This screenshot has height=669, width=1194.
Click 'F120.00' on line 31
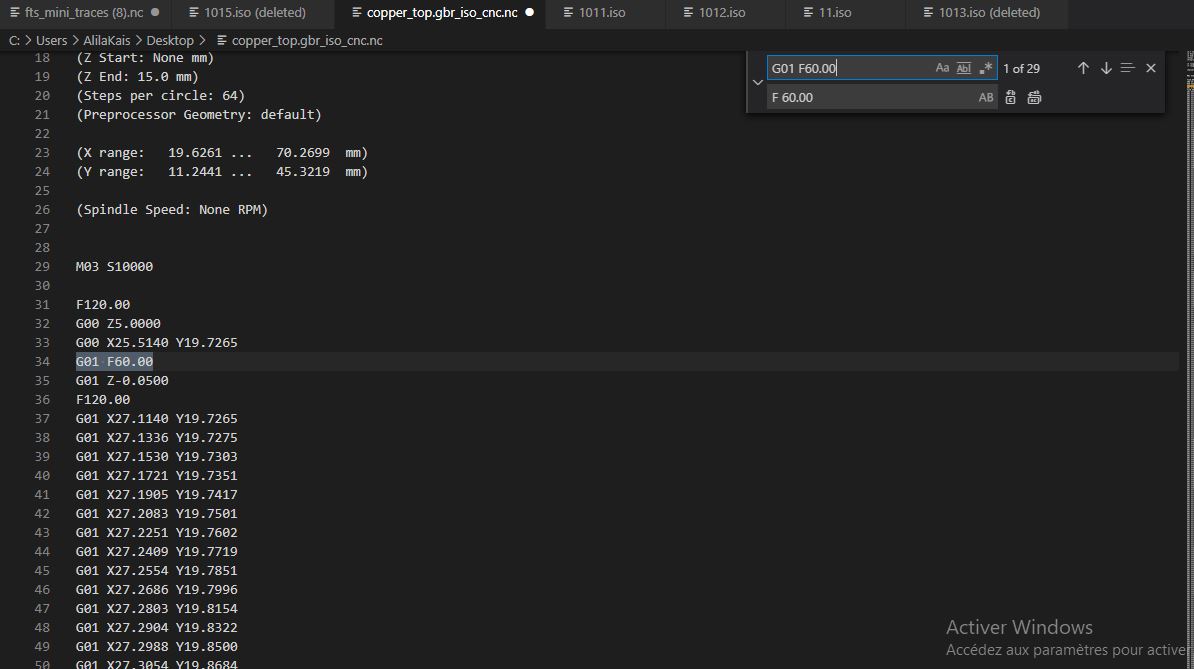coord(103,304)
